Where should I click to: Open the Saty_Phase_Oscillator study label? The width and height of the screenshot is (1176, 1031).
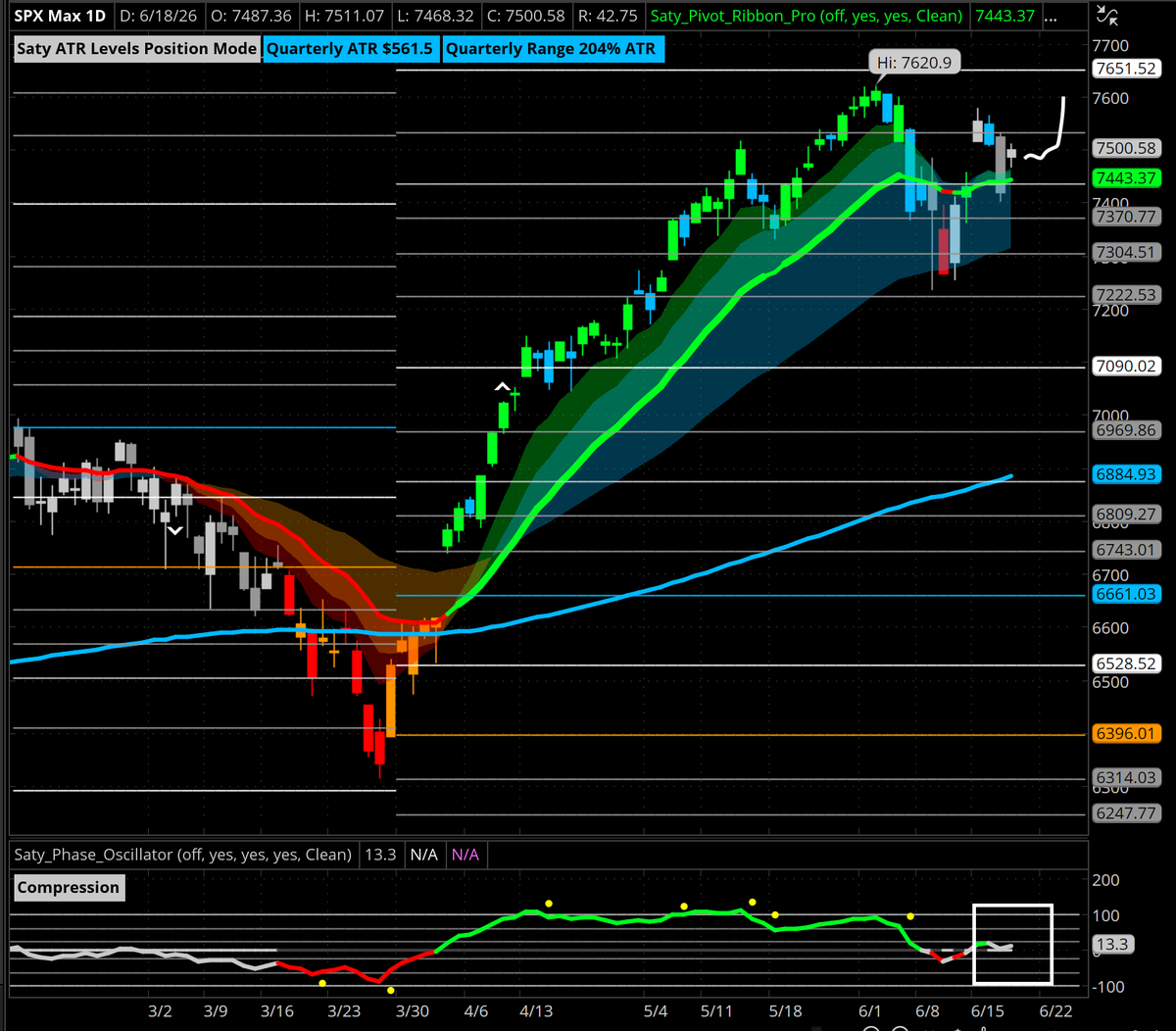pos(183,855)
